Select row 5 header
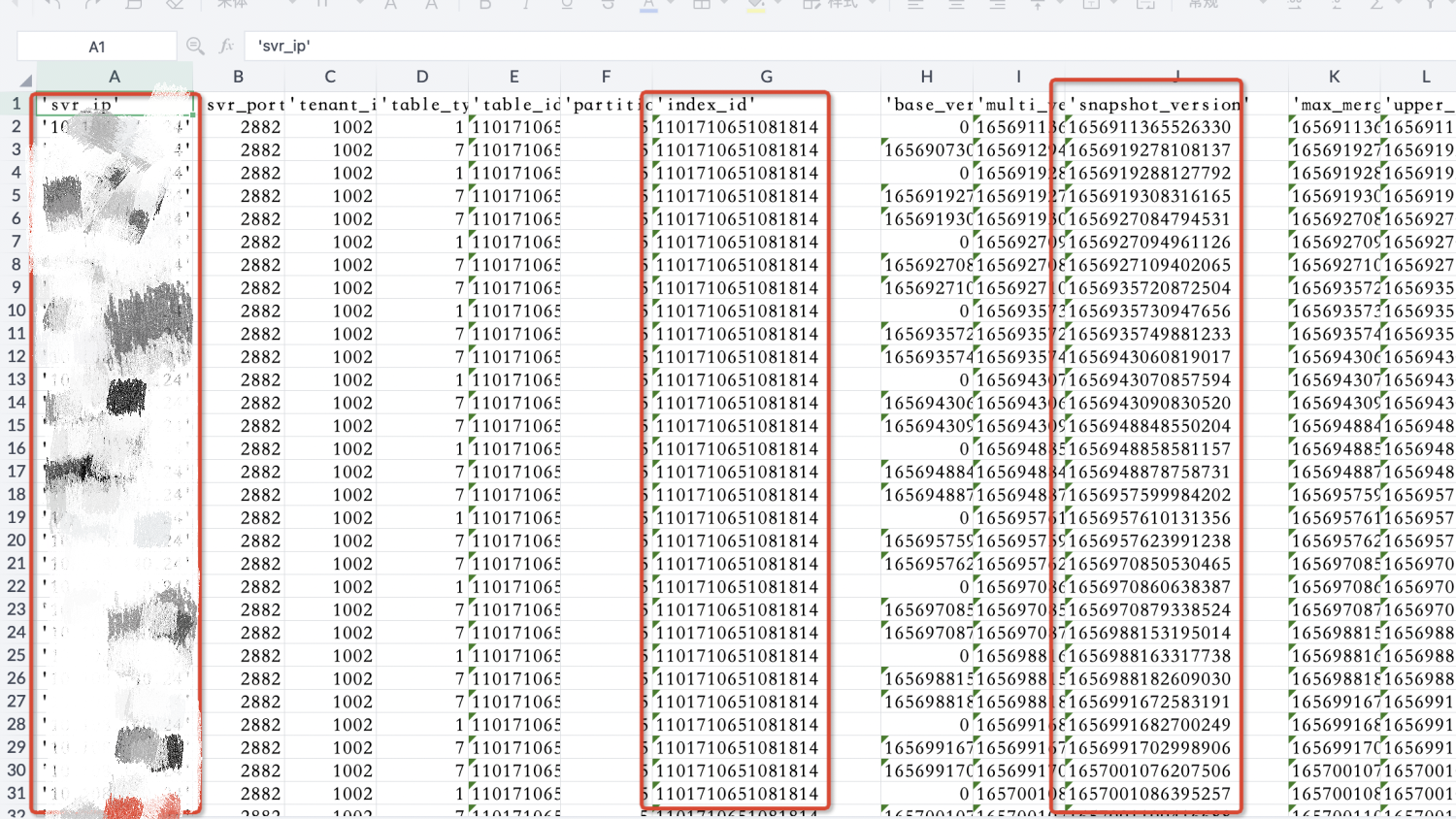This screenshot has height=819, width=1456. [17, 195]
